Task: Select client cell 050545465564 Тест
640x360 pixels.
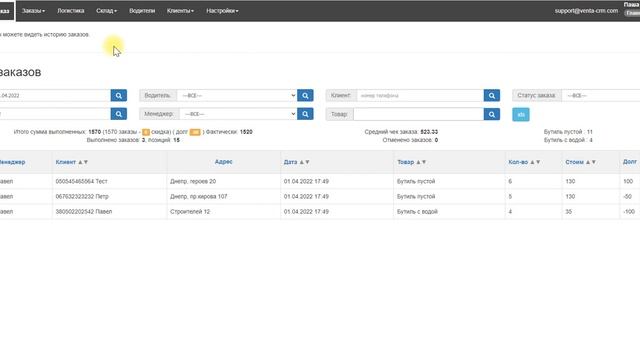Action: coord(81,181)
